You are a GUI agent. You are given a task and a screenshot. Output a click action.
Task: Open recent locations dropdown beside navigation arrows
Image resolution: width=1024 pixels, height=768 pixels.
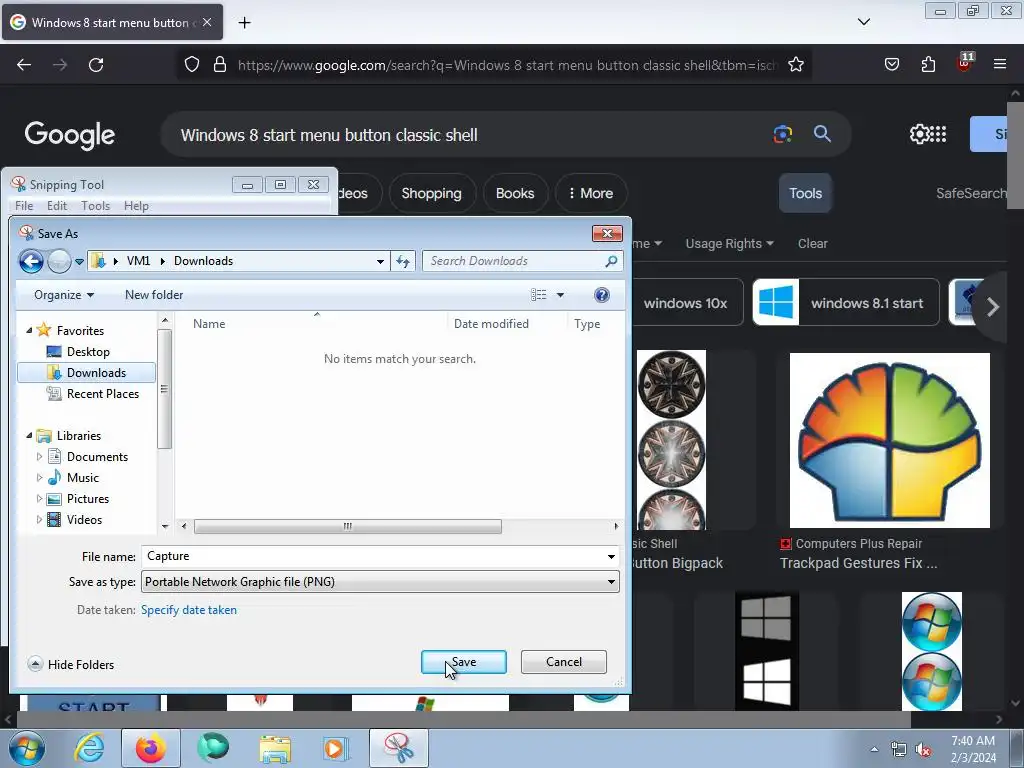pos(79,261)
